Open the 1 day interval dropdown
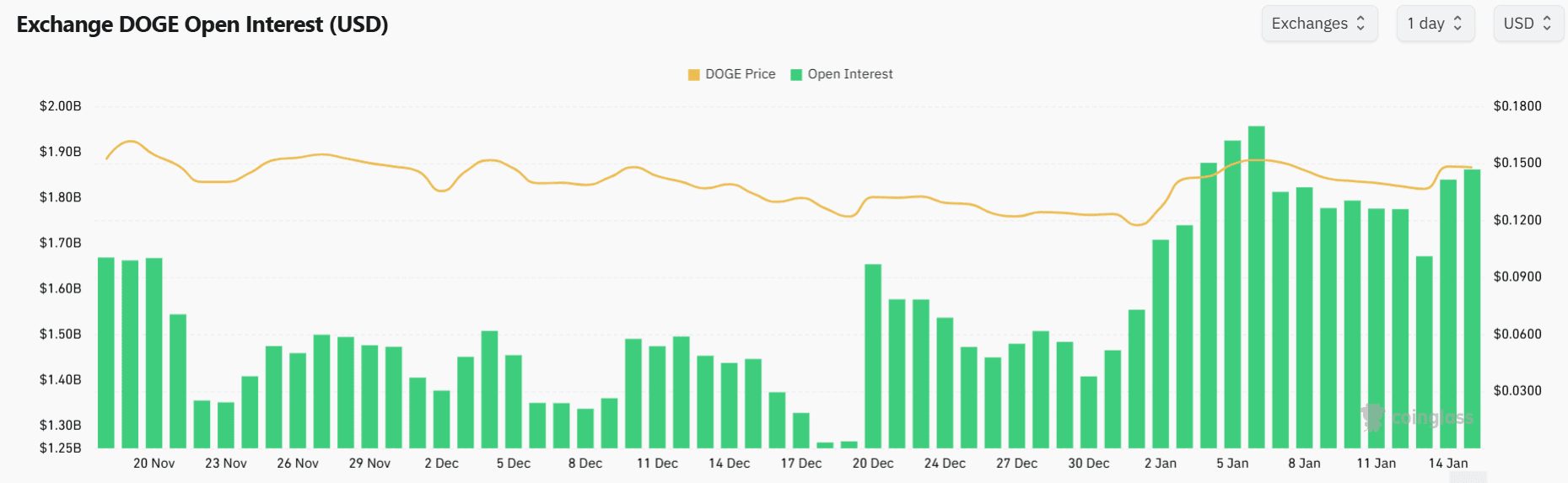 (x=1435, y=24)
